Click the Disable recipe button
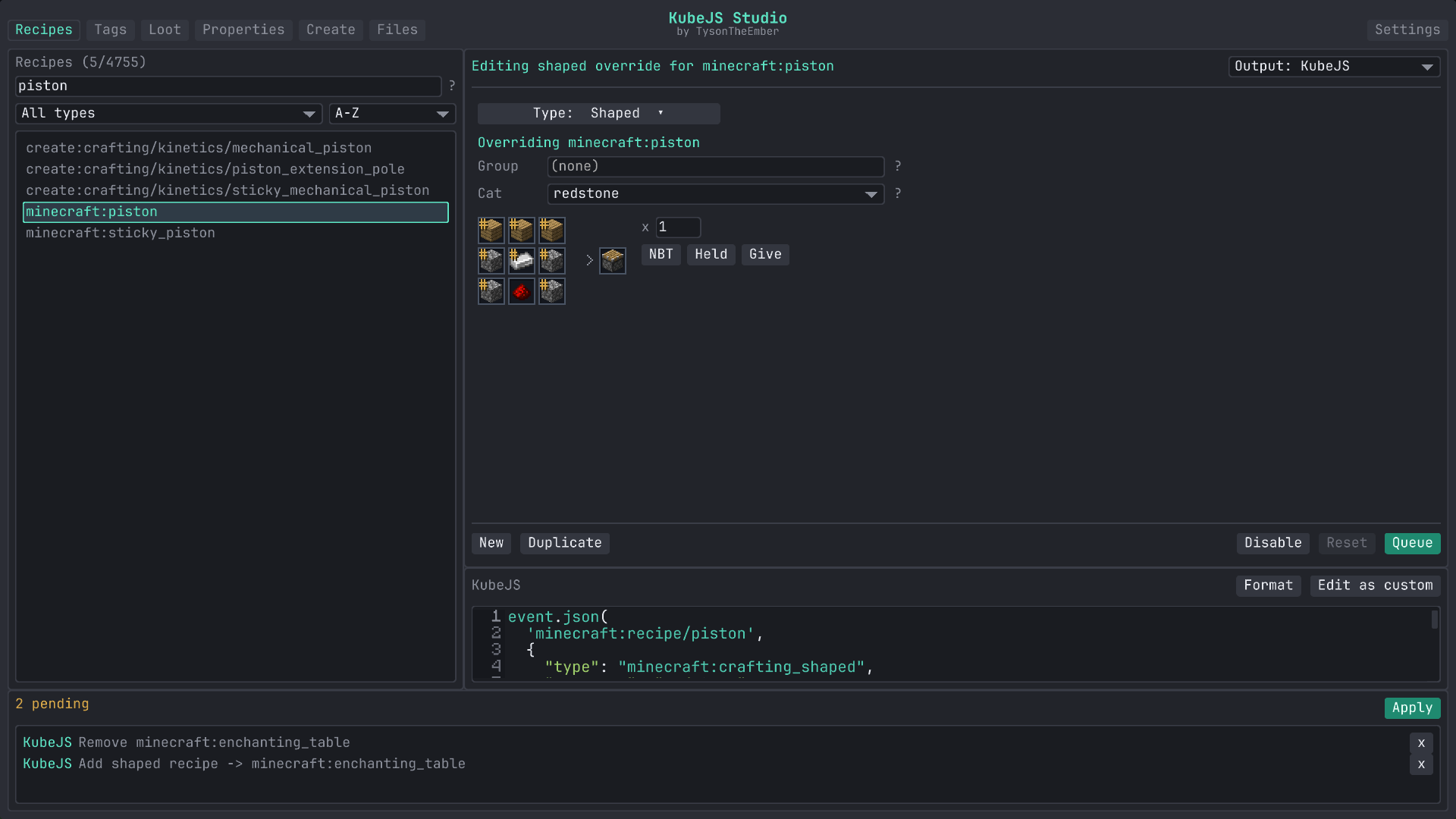This screenshot has height=819, width=1456. click(x=1273, y=543)
